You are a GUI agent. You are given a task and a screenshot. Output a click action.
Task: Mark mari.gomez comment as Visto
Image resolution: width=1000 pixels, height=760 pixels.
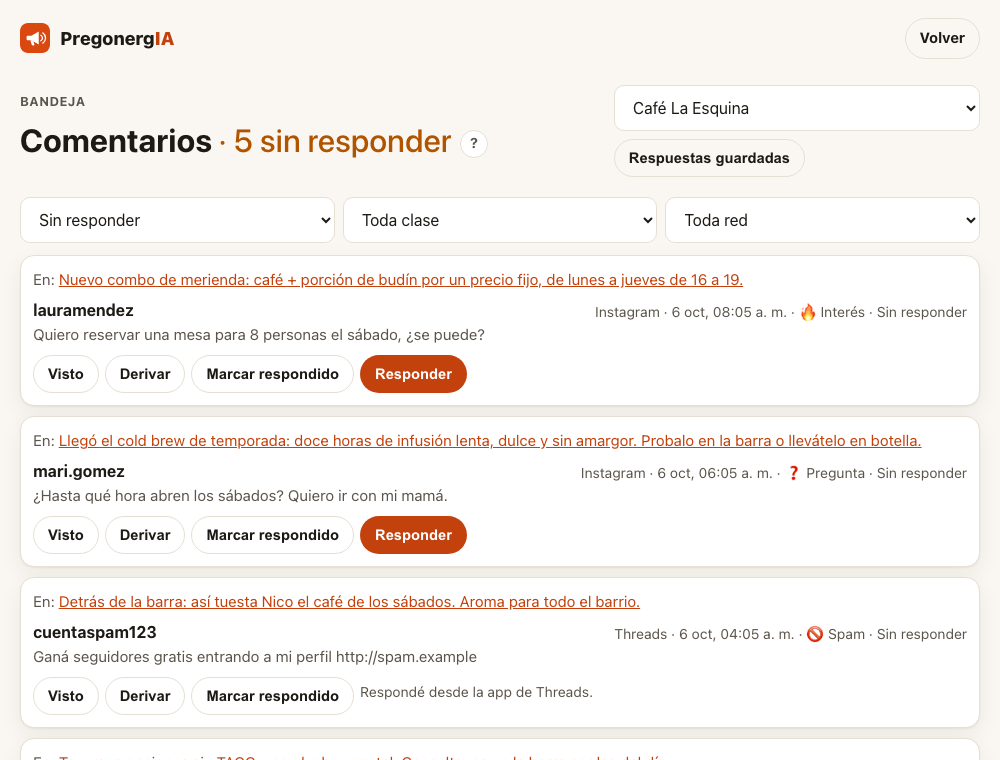click(x=66, y=535)
